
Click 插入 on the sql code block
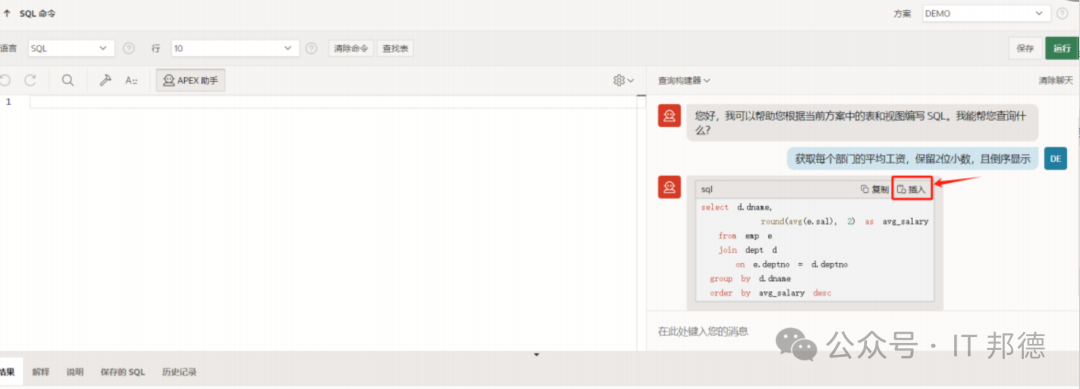(912, 189)
